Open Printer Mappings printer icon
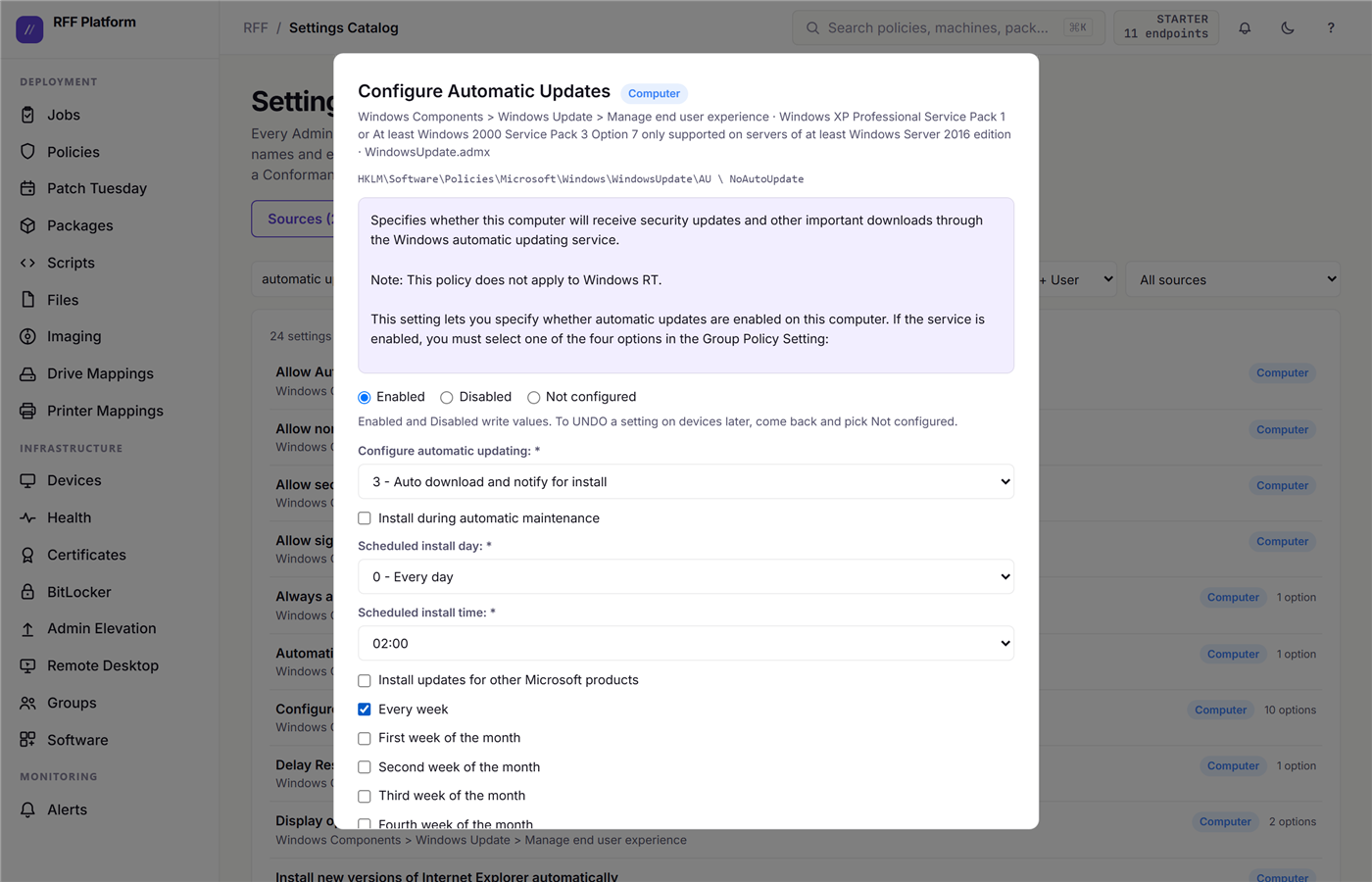 point(27,411)
